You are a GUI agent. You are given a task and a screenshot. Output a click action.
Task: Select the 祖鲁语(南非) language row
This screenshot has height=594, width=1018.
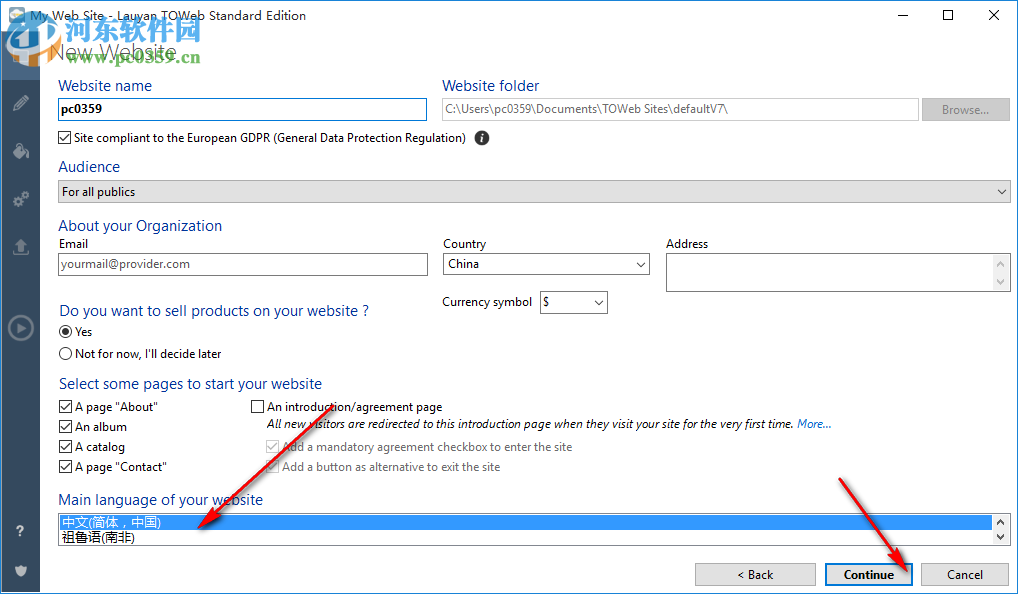coord(525,538)
